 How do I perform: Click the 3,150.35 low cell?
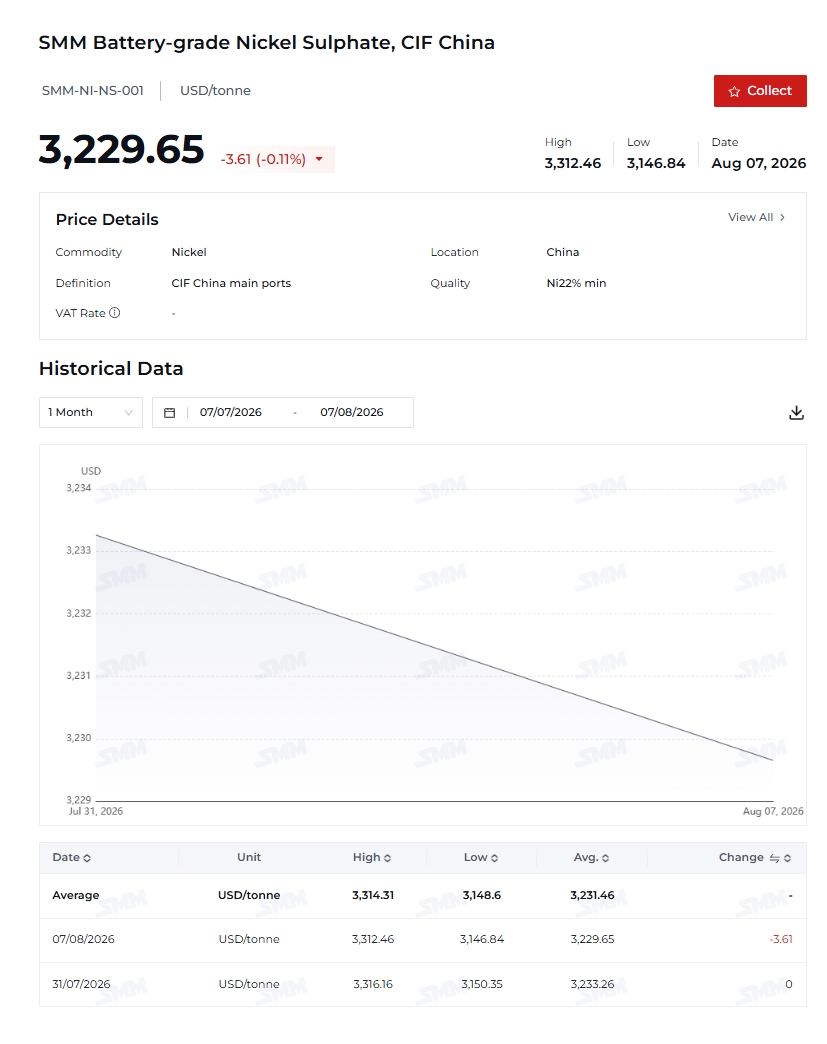click(482, 984)
